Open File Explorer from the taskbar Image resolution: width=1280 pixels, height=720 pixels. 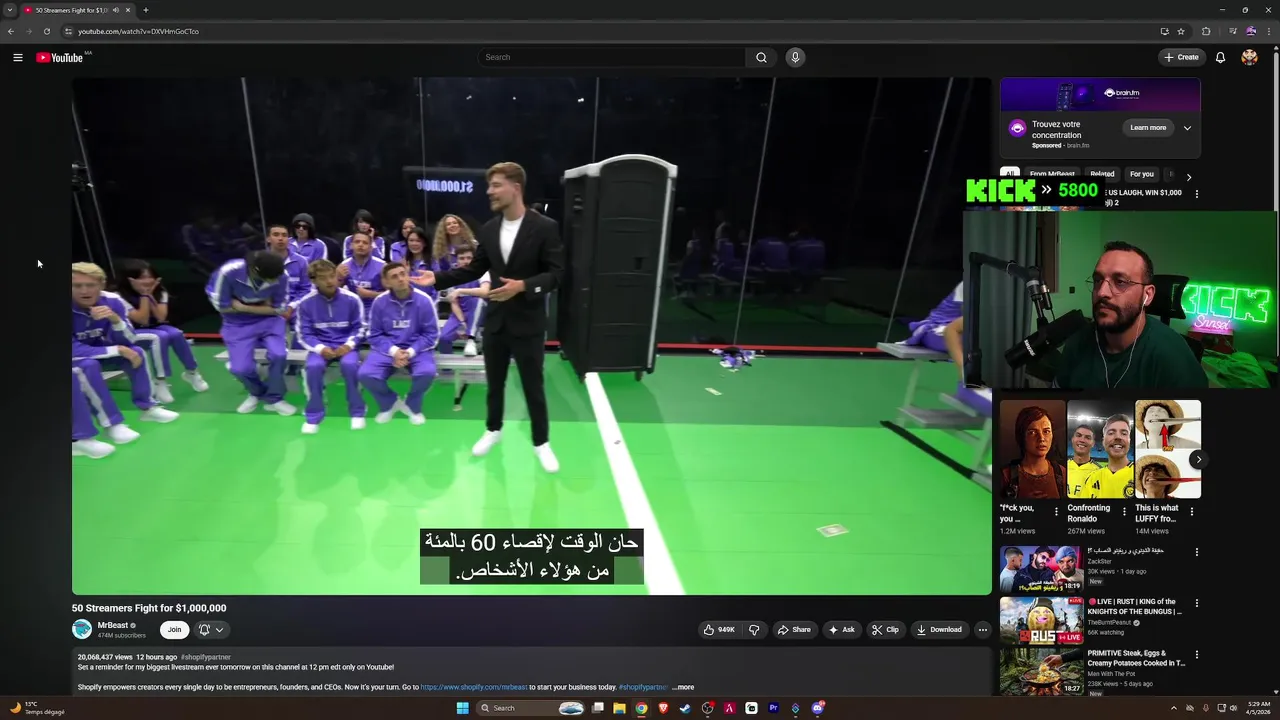click(619, 708)
